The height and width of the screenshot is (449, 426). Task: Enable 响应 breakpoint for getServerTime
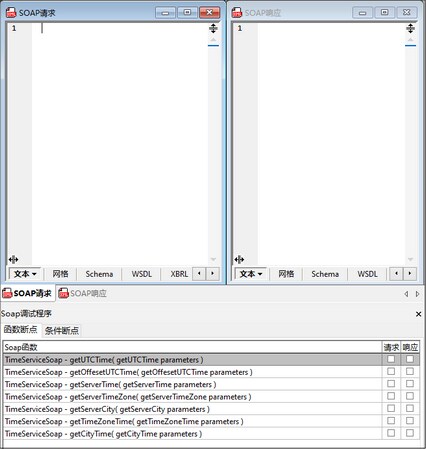pyautogui.click(x=410, y=384)
